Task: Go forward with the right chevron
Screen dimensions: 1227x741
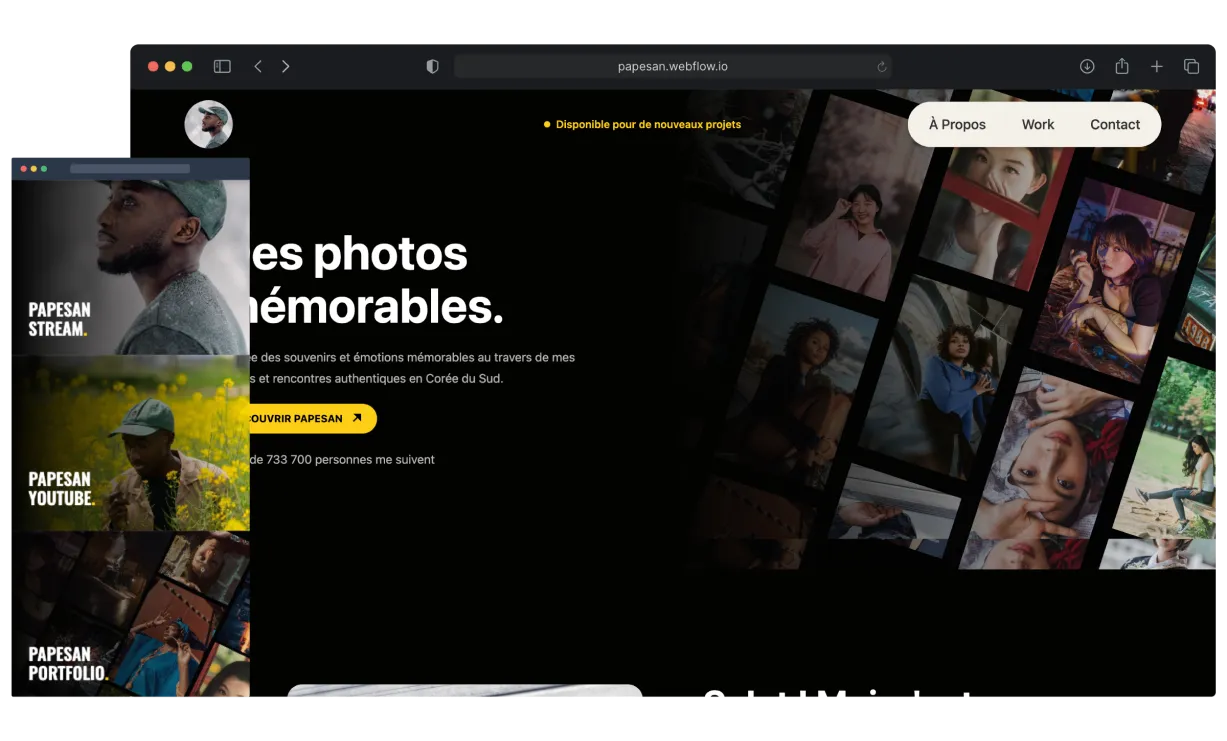Action: click(286, 66)
